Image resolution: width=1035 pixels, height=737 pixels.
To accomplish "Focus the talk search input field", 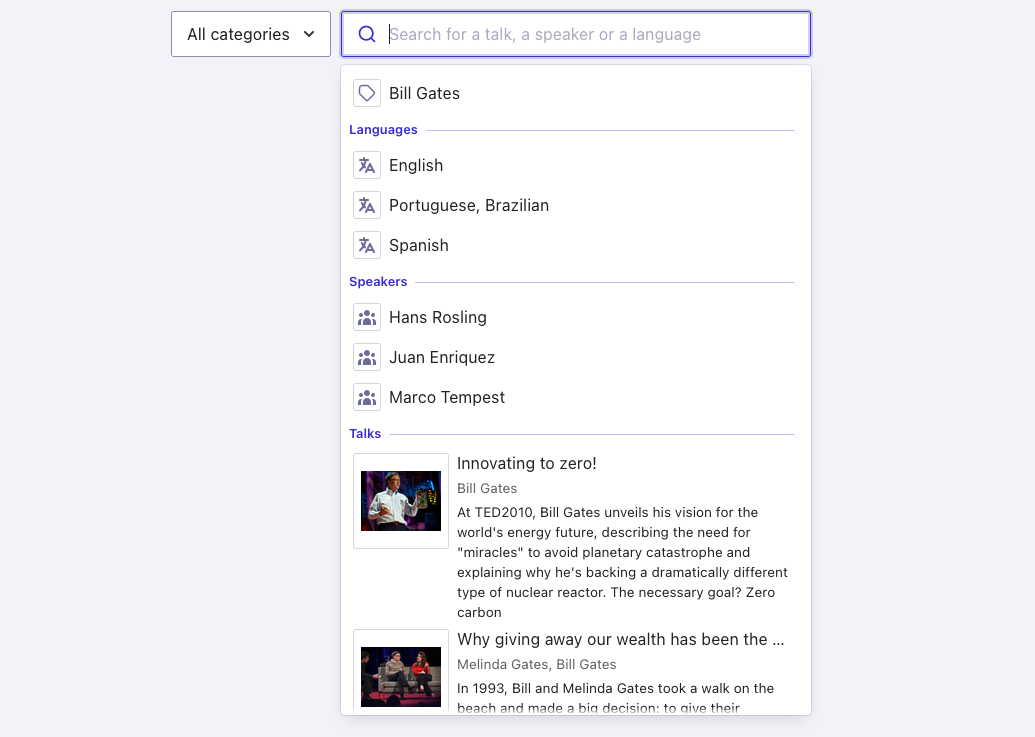I will pos(576,34).
